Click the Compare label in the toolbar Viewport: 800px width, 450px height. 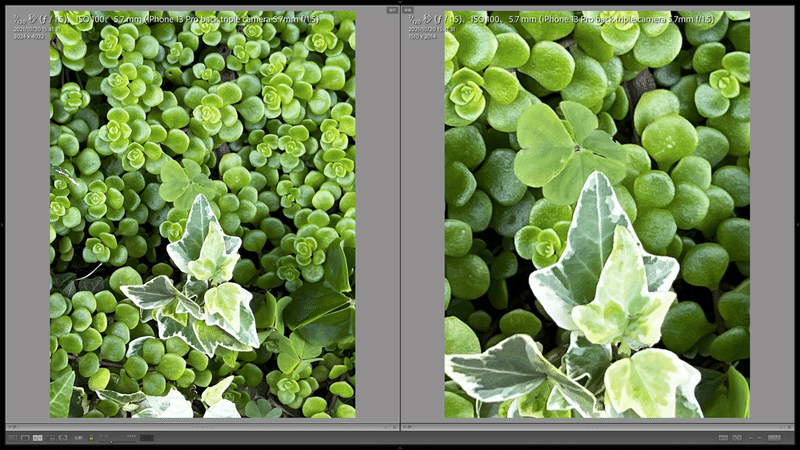pos(79,438)
